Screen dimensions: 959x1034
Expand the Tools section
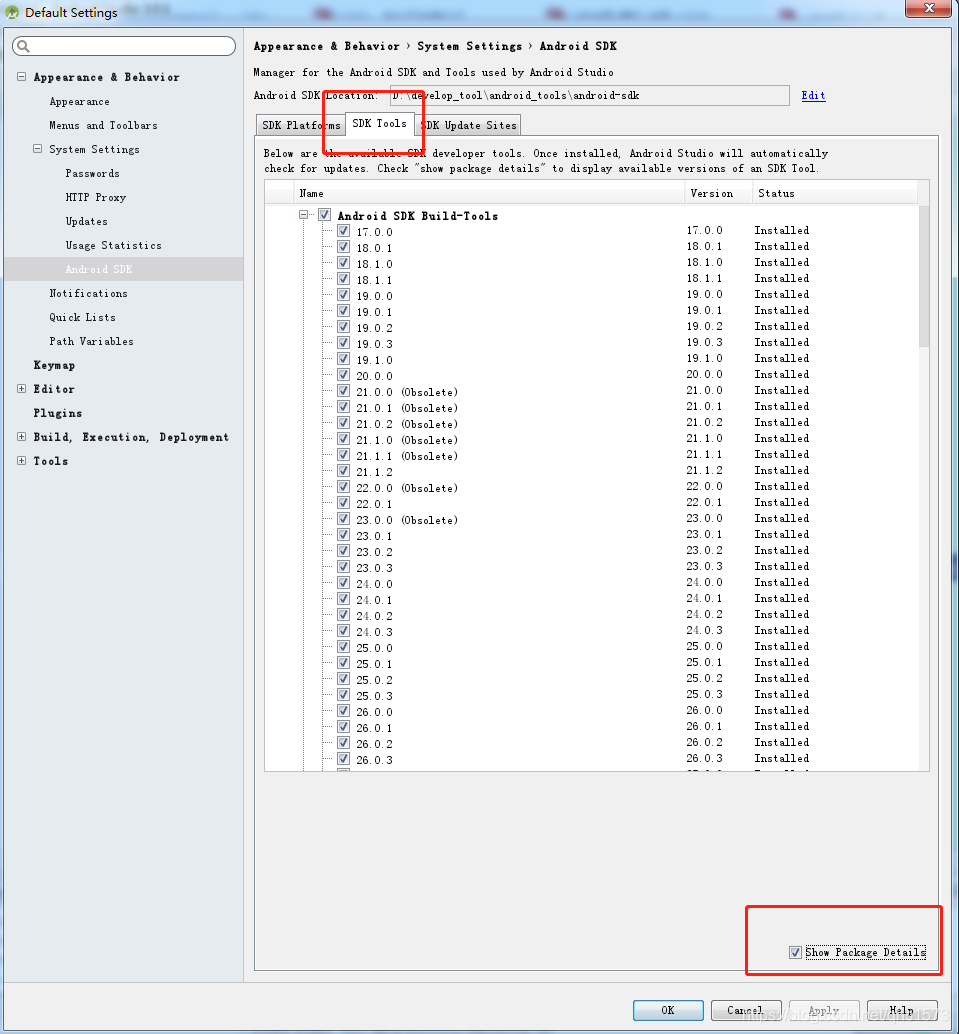click(x=21, y=460)
